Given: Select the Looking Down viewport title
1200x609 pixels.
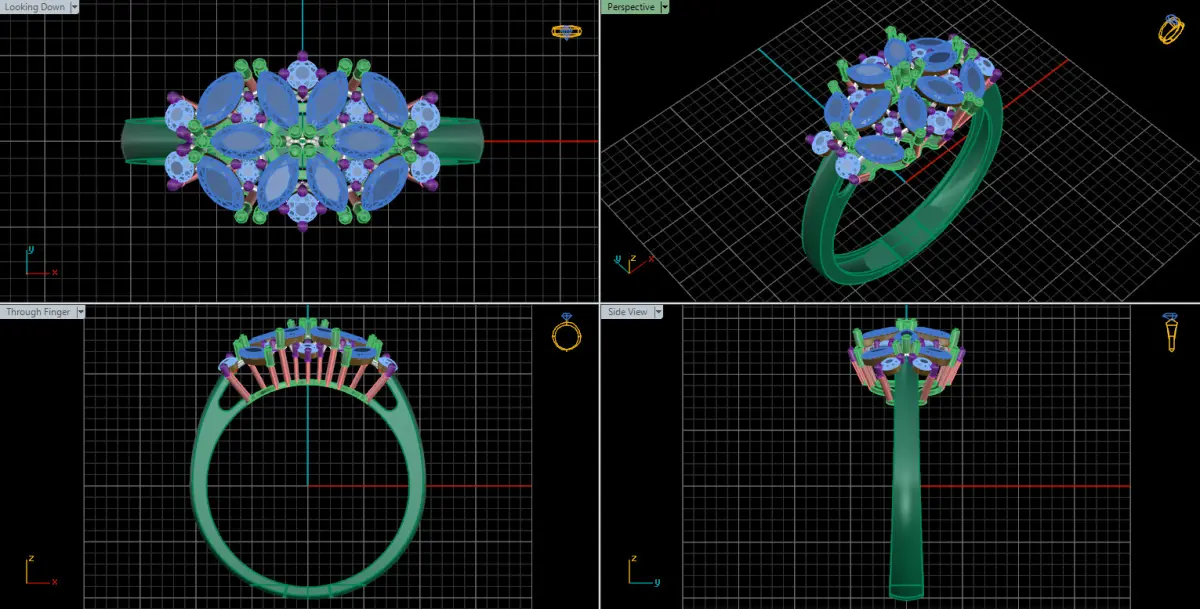Looking at the screenshot, I should (x=35, y=7).
